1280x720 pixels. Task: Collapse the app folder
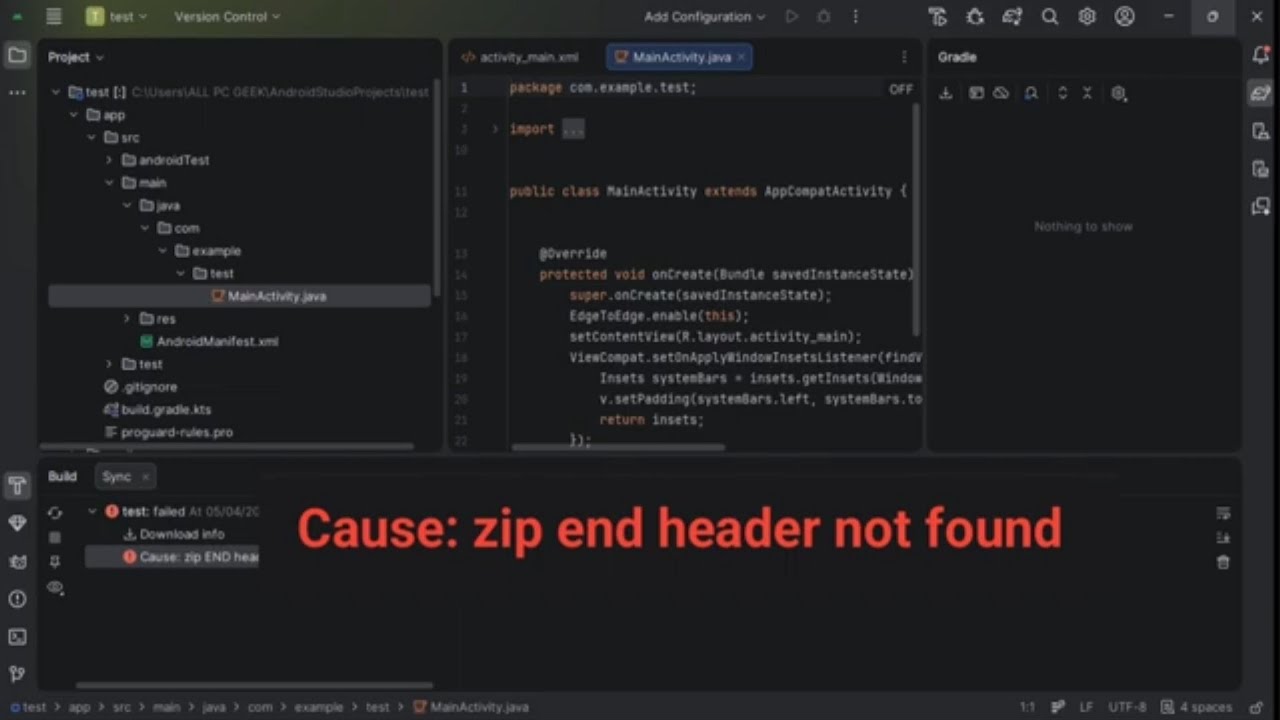click(75, 115)
